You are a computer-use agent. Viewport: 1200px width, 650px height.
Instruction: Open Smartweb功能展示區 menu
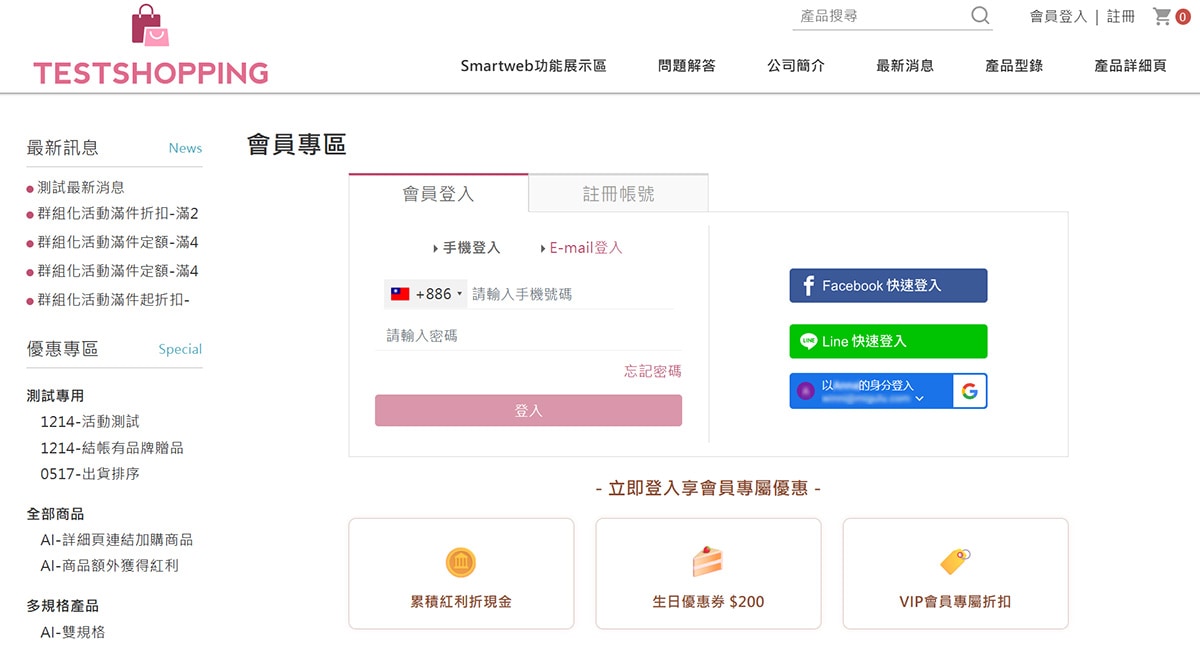pos(533,66)
